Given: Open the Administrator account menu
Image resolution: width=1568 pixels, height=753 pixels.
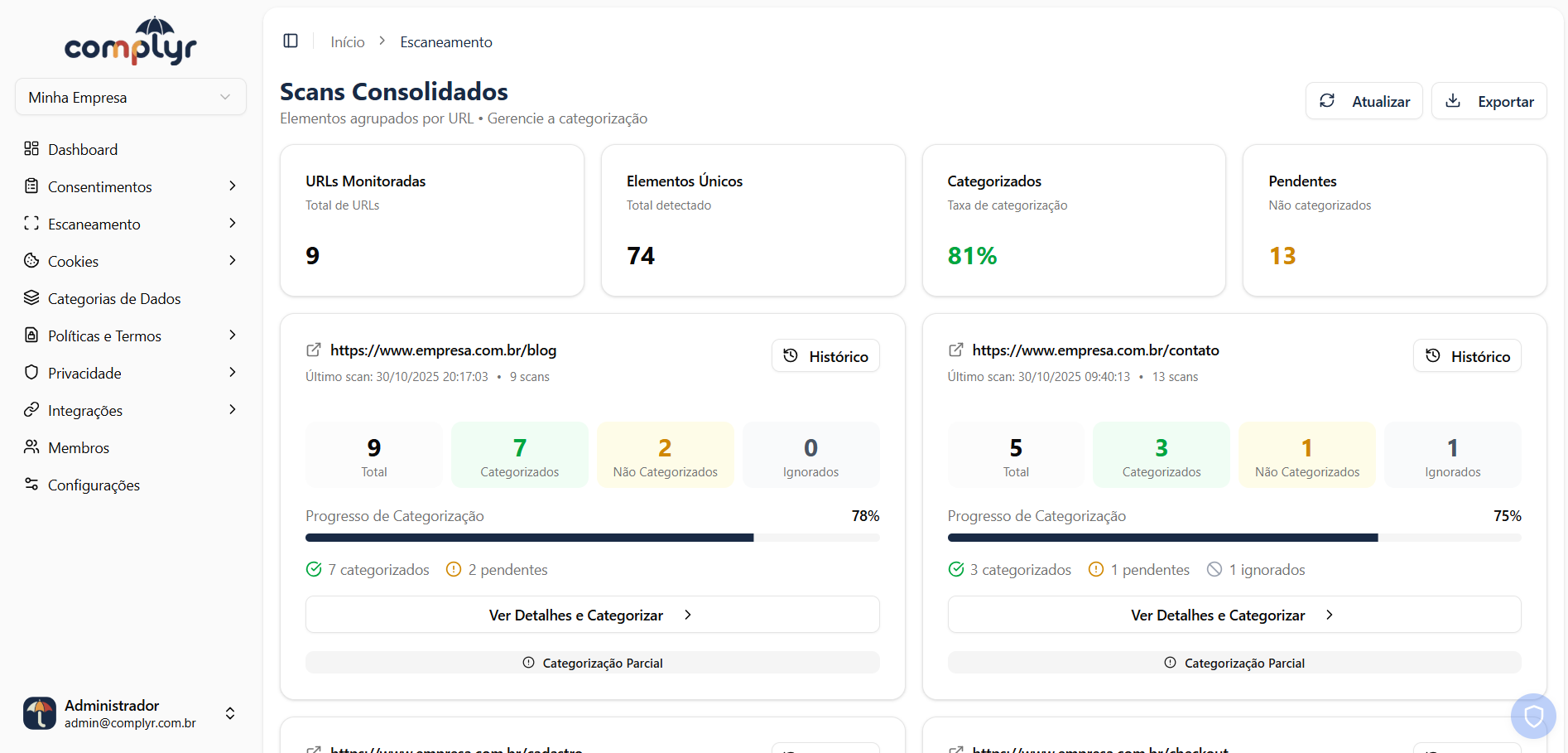Looking at the screenshot, I should (x=229, y=713).
